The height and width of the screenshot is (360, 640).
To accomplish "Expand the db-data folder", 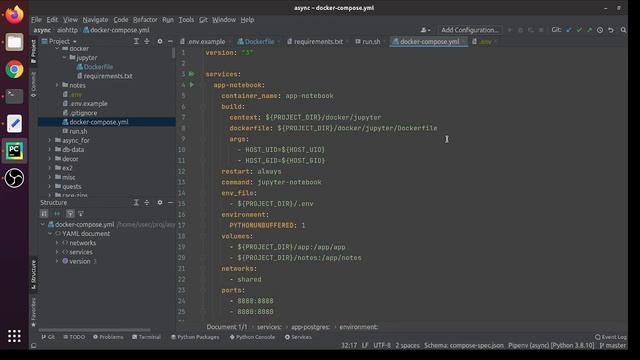I will 50,150.
